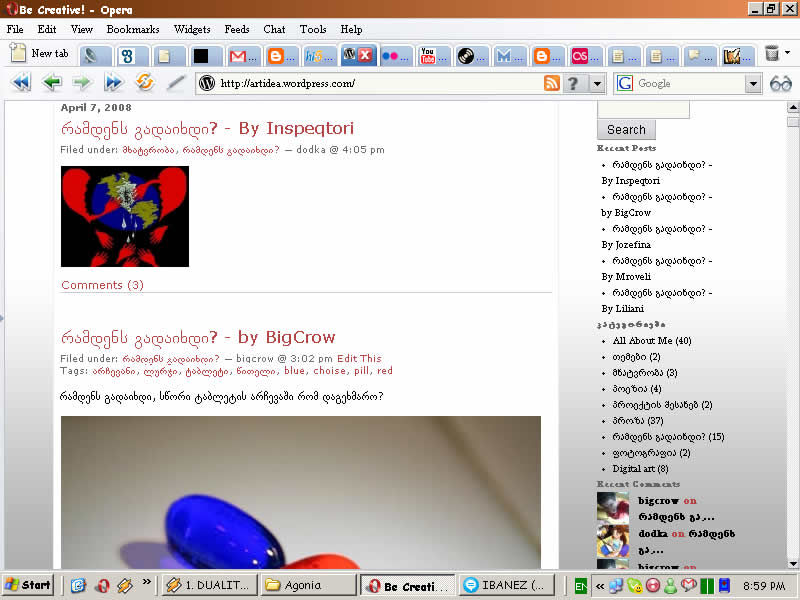Viewport: 800px width, 600px height.
Task: Switch to '1. DUALIT...' taskbar window
Action: (209, 585)
